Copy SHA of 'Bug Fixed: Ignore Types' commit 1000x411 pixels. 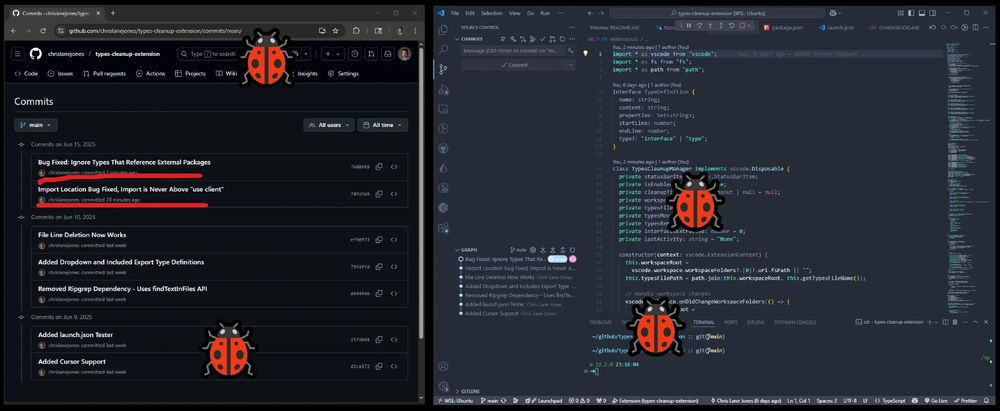(x=379, y=167)
